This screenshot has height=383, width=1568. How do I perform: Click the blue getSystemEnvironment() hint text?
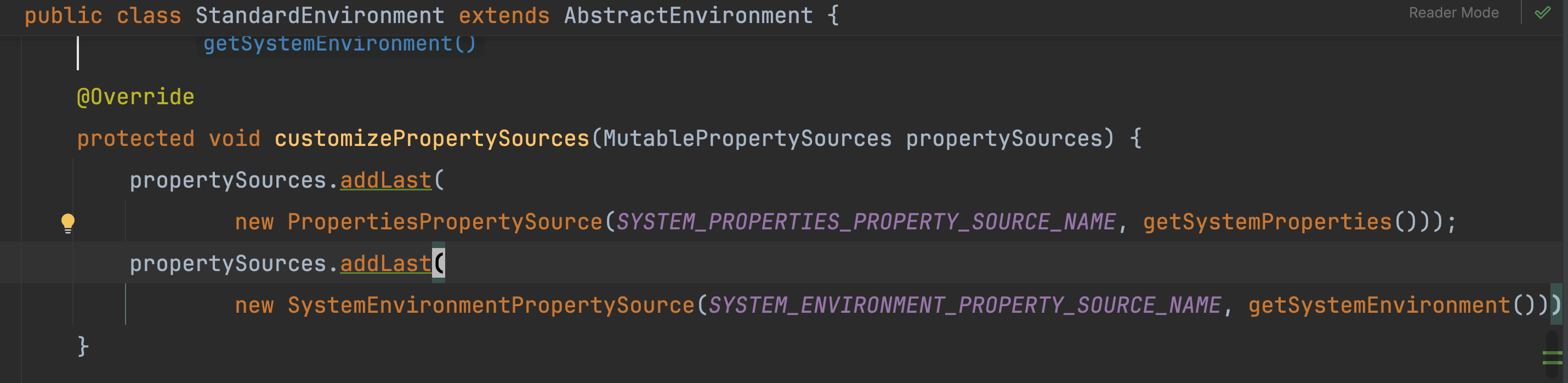click(340, 44)
